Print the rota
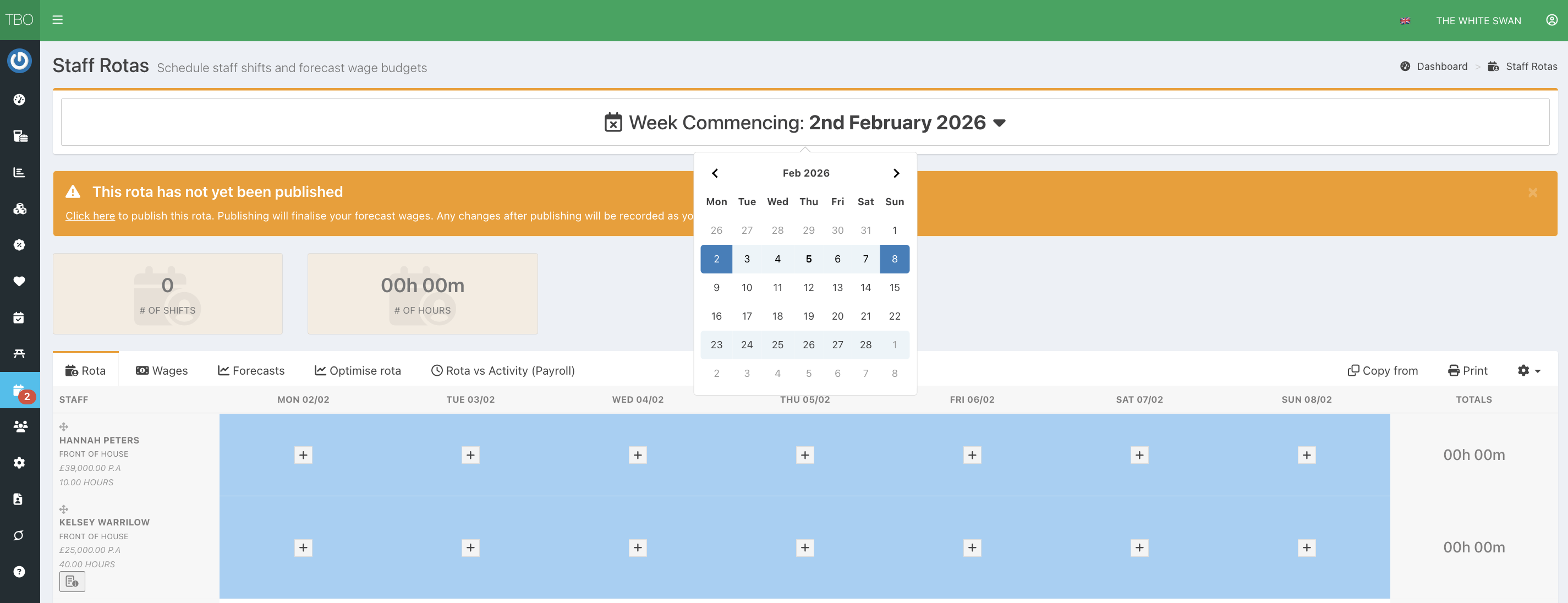1568x603 pixels. click(x=1467, y=371)
